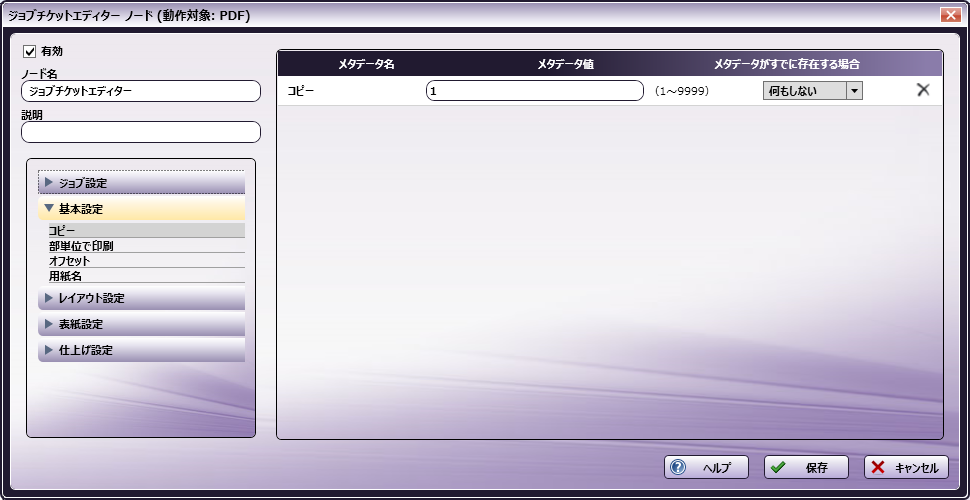
Task: Expand the 仕上げ設定 section
Action: tap(142, 350)
